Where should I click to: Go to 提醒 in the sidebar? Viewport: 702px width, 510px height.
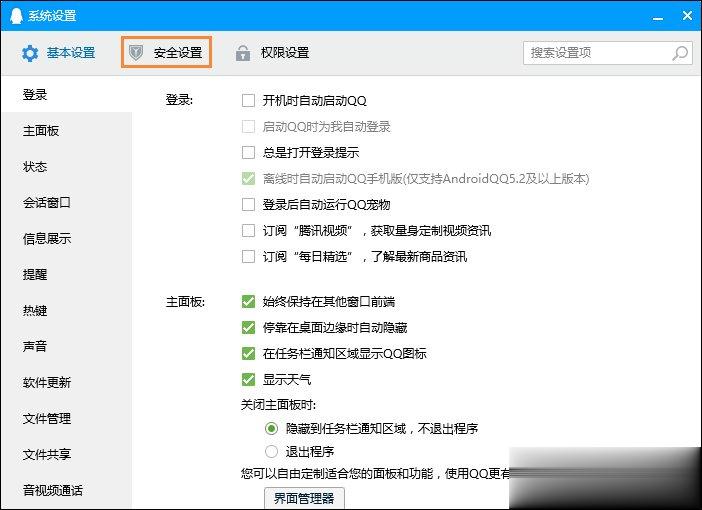(67, 274)
